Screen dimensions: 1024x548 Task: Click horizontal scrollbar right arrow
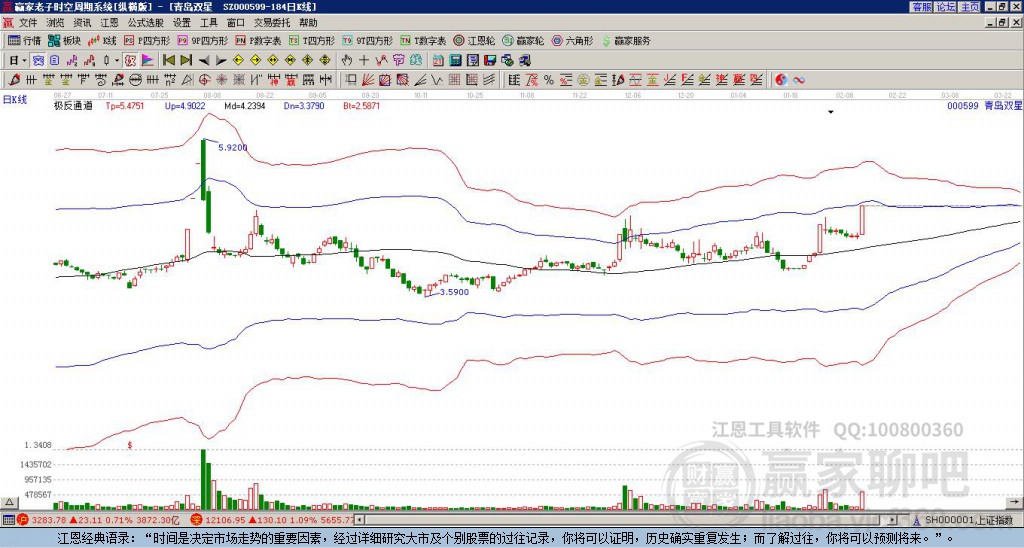[x=893, y=520]
